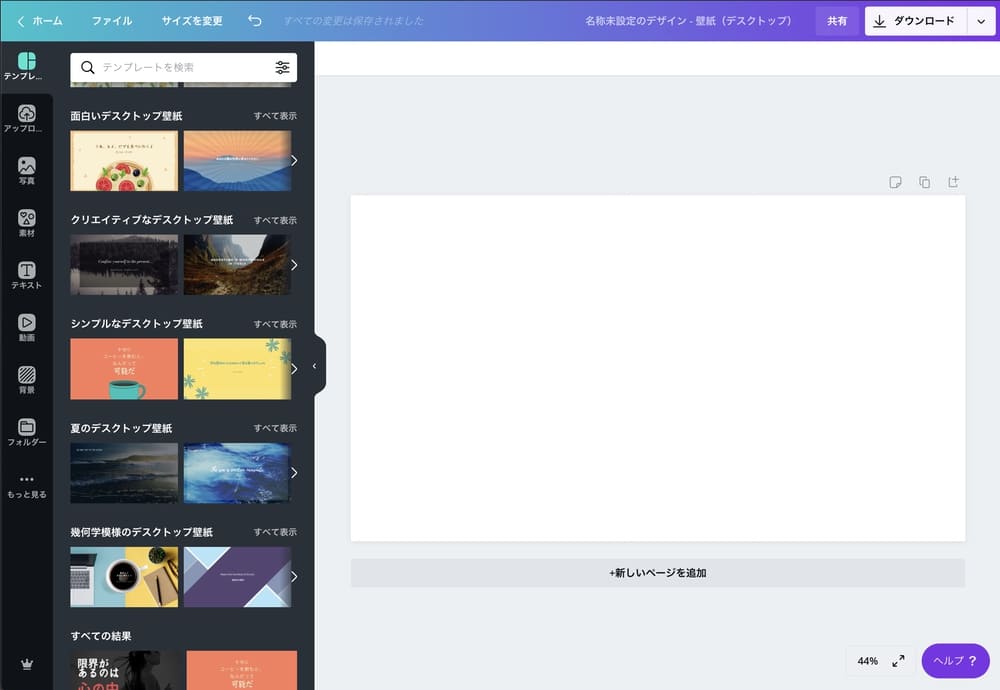Select the coffee cup simple wallpaper template

[124, 369]
